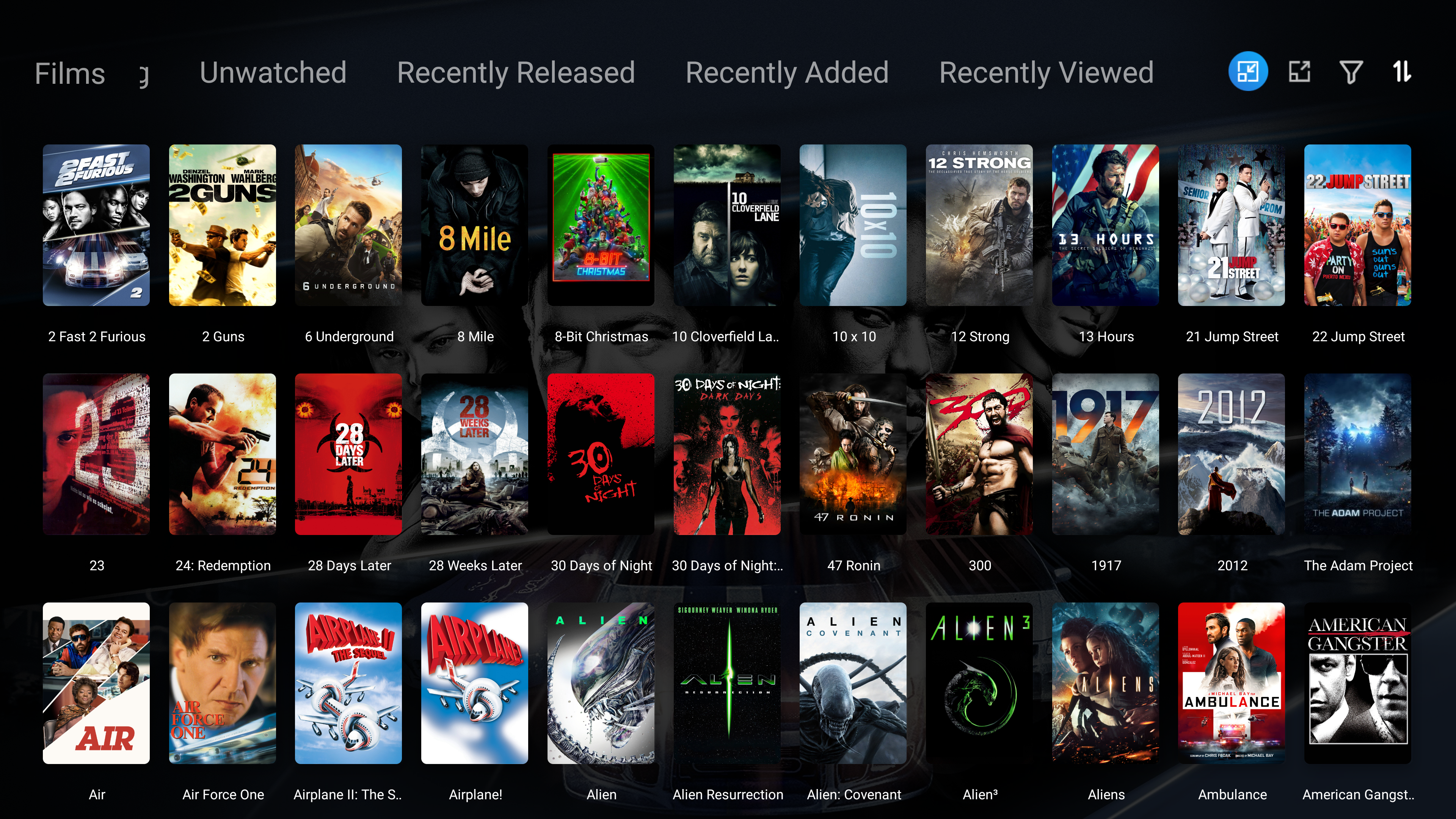Switch to the Unwatched tab

[x=273, y=72]
